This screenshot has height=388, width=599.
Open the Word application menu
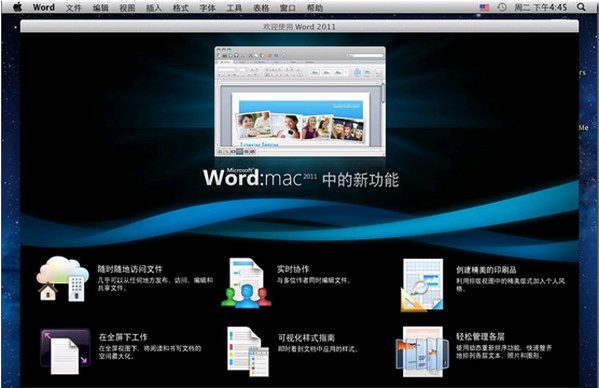click(44, 7)
